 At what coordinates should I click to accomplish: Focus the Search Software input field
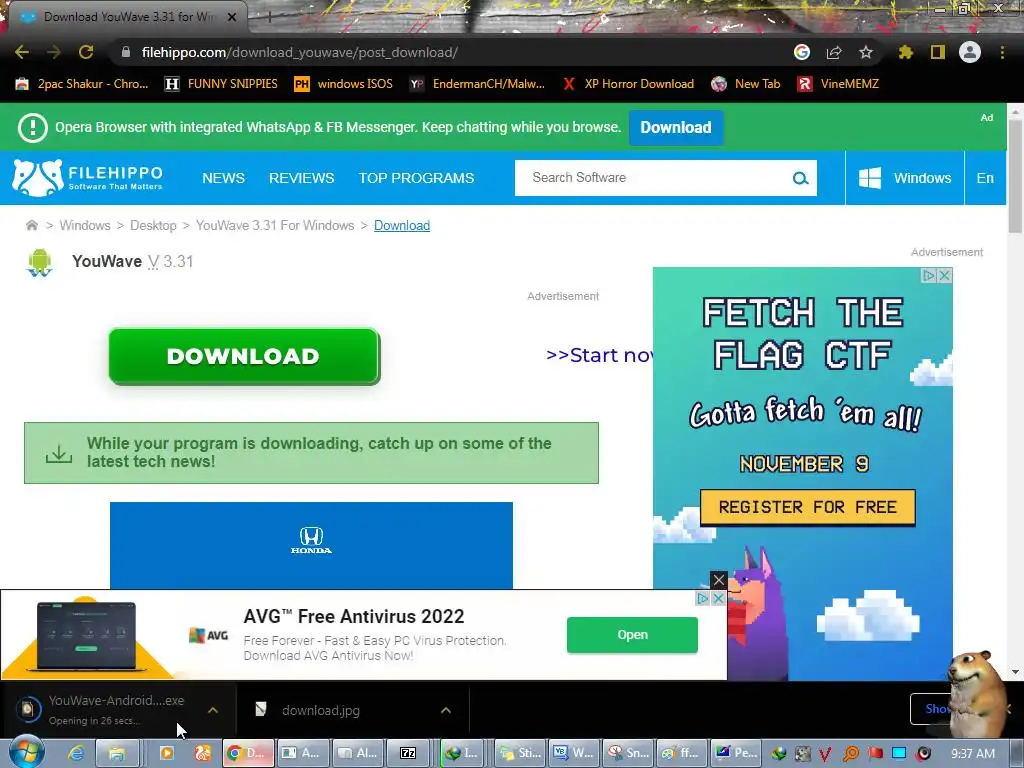point(653,178)
